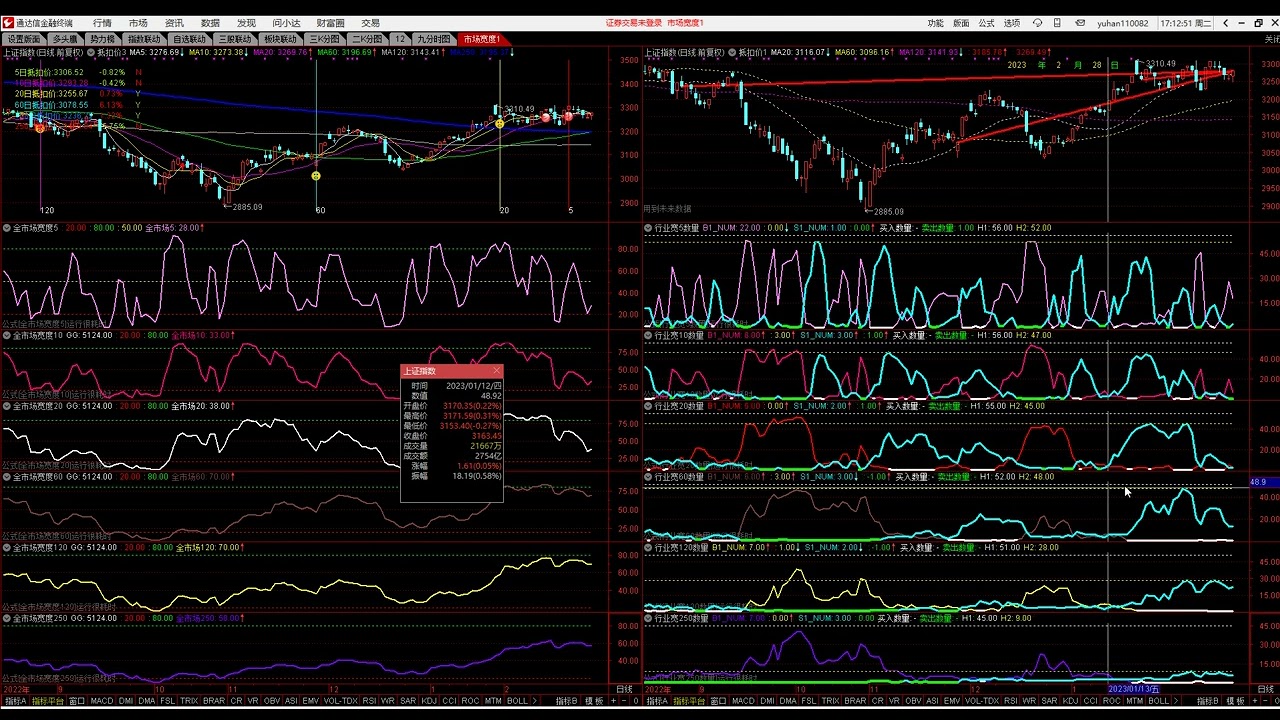Expand more indicators arrow after BOLL on left
This screenshot has height=720, width=1280.
click(x=534, y=701)
